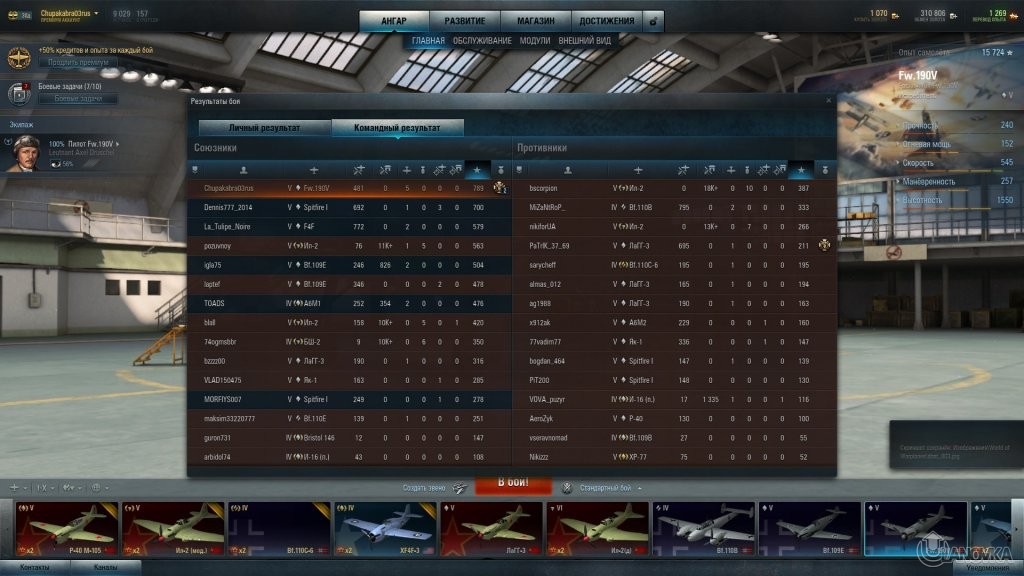The height and width of the screenshot is (576, 1024).
Task: Close the battle results window
Action: point(829,101)
